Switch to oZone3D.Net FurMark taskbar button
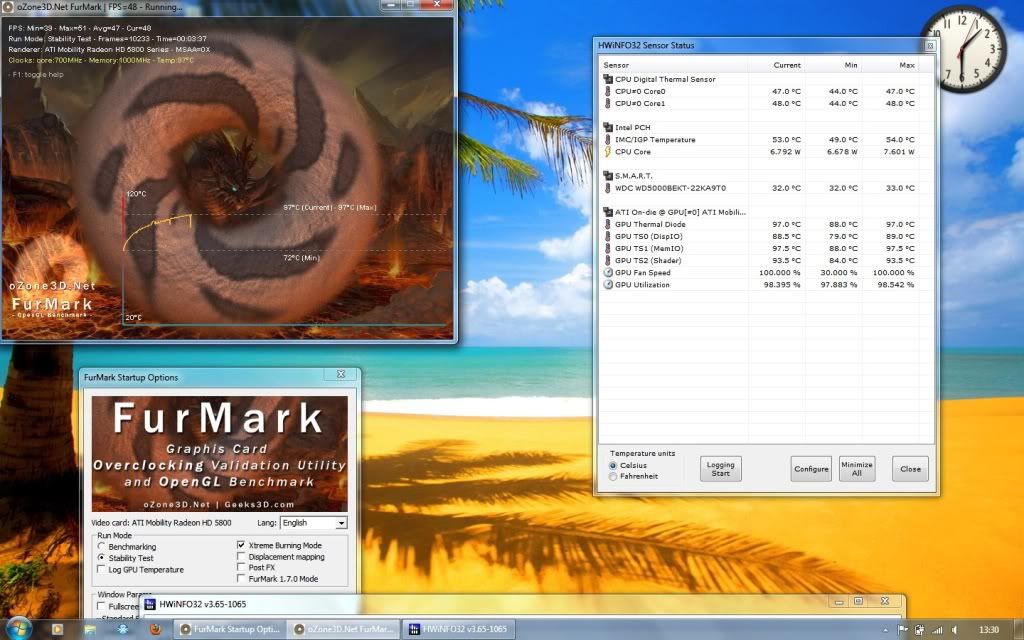Viewport: 1024px width, 640px height. tap(344, 630)
